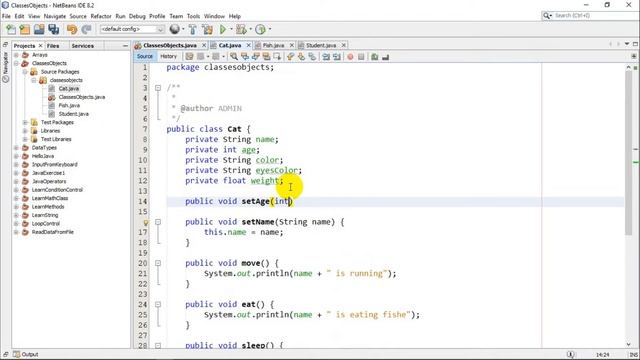This screenshot has width=640, height=360.
Task: Select Student.java in project tree
Action: (73, 114)
